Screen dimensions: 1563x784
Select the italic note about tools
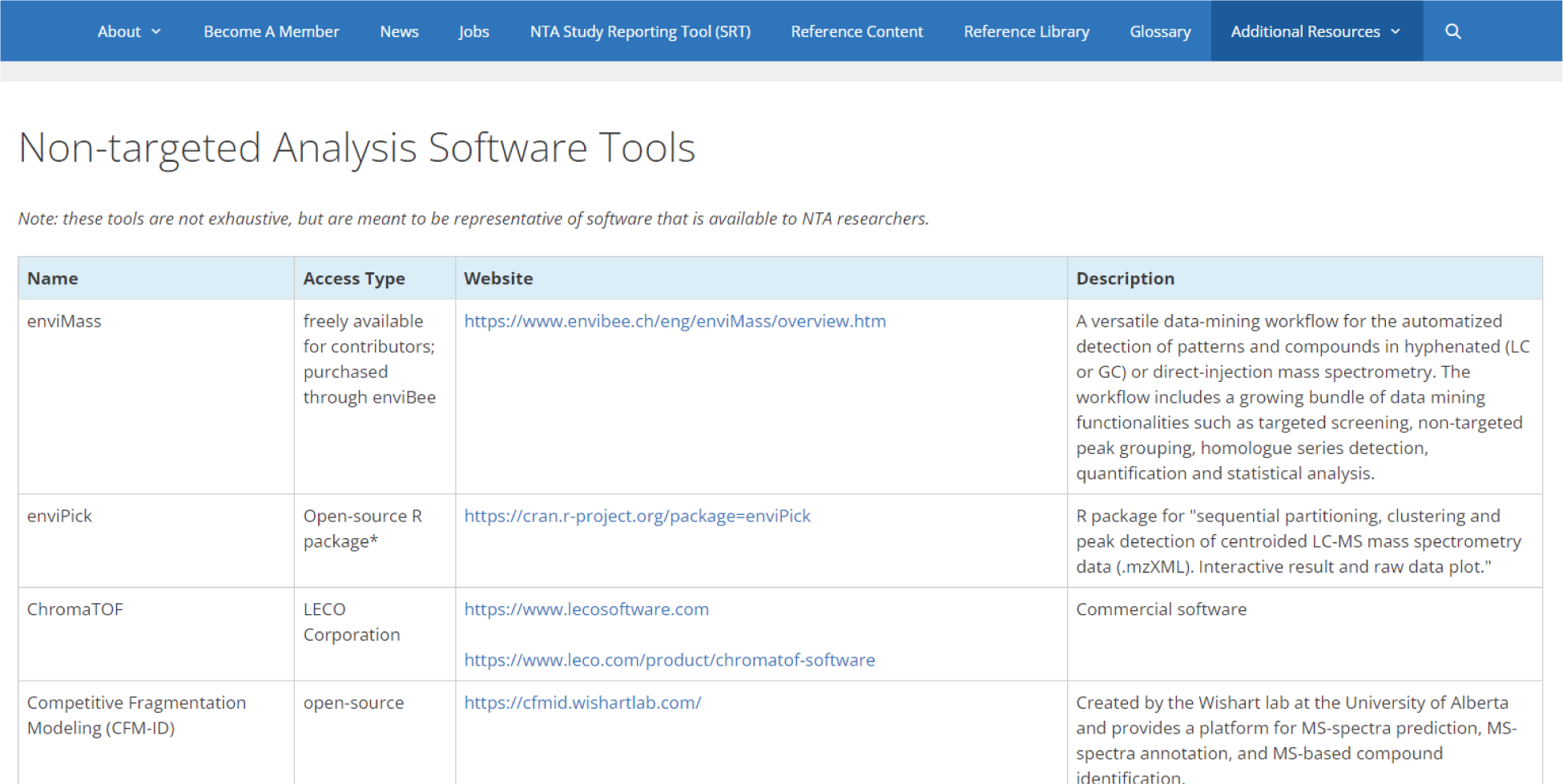[x=473, y=219]
